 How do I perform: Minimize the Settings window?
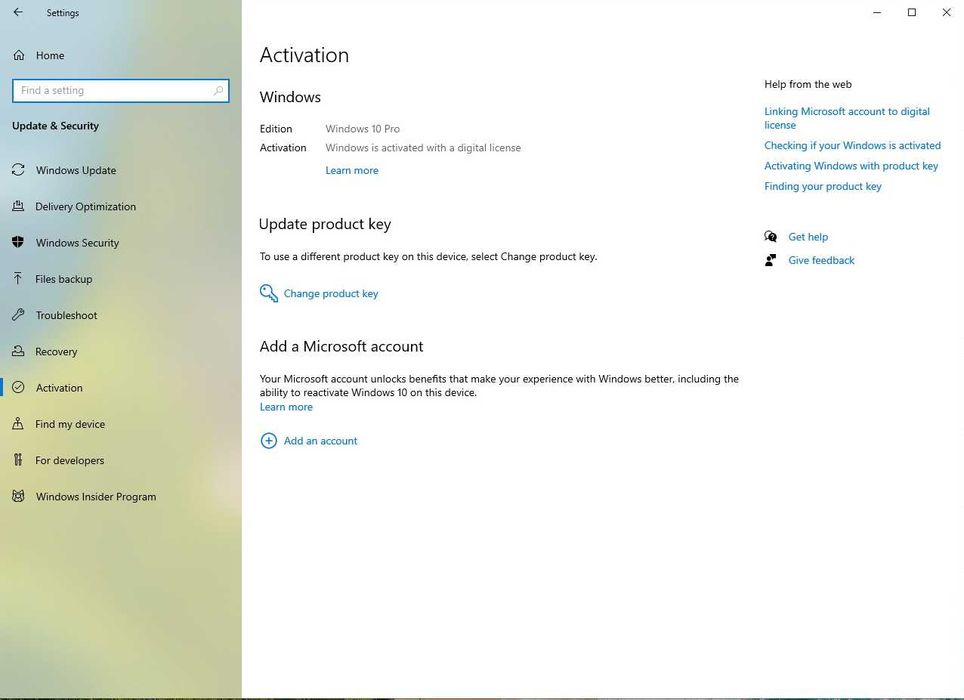877,12
